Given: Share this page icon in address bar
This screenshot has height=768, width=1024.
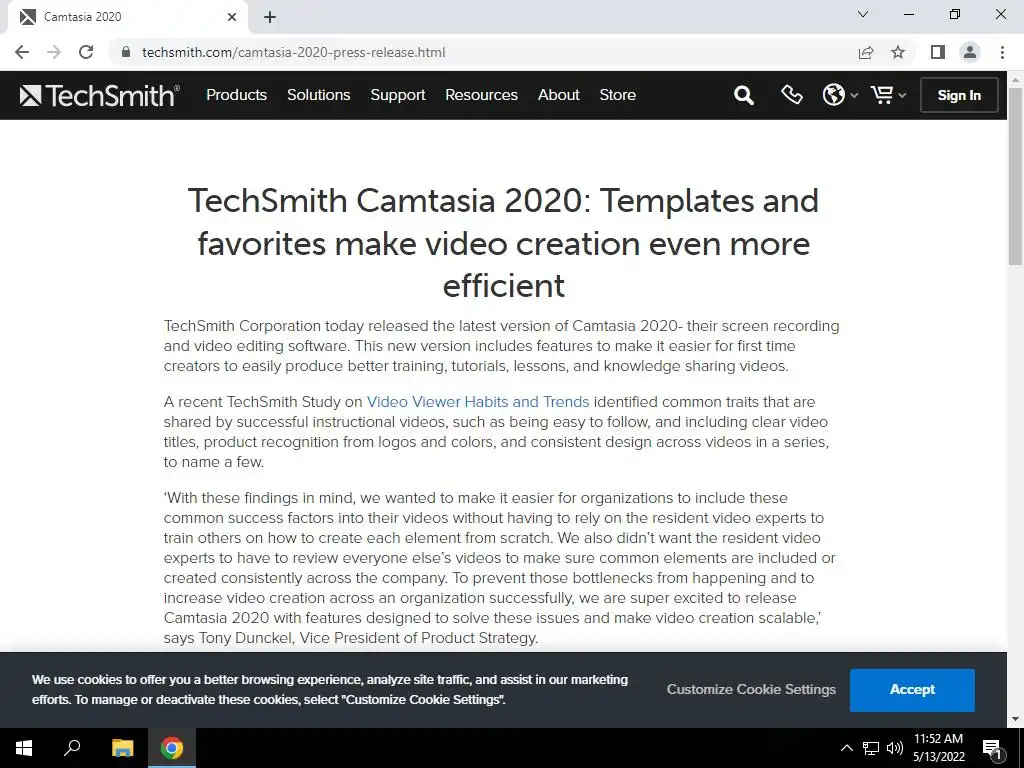Looking at the screenshot, I should coord(866,52).
